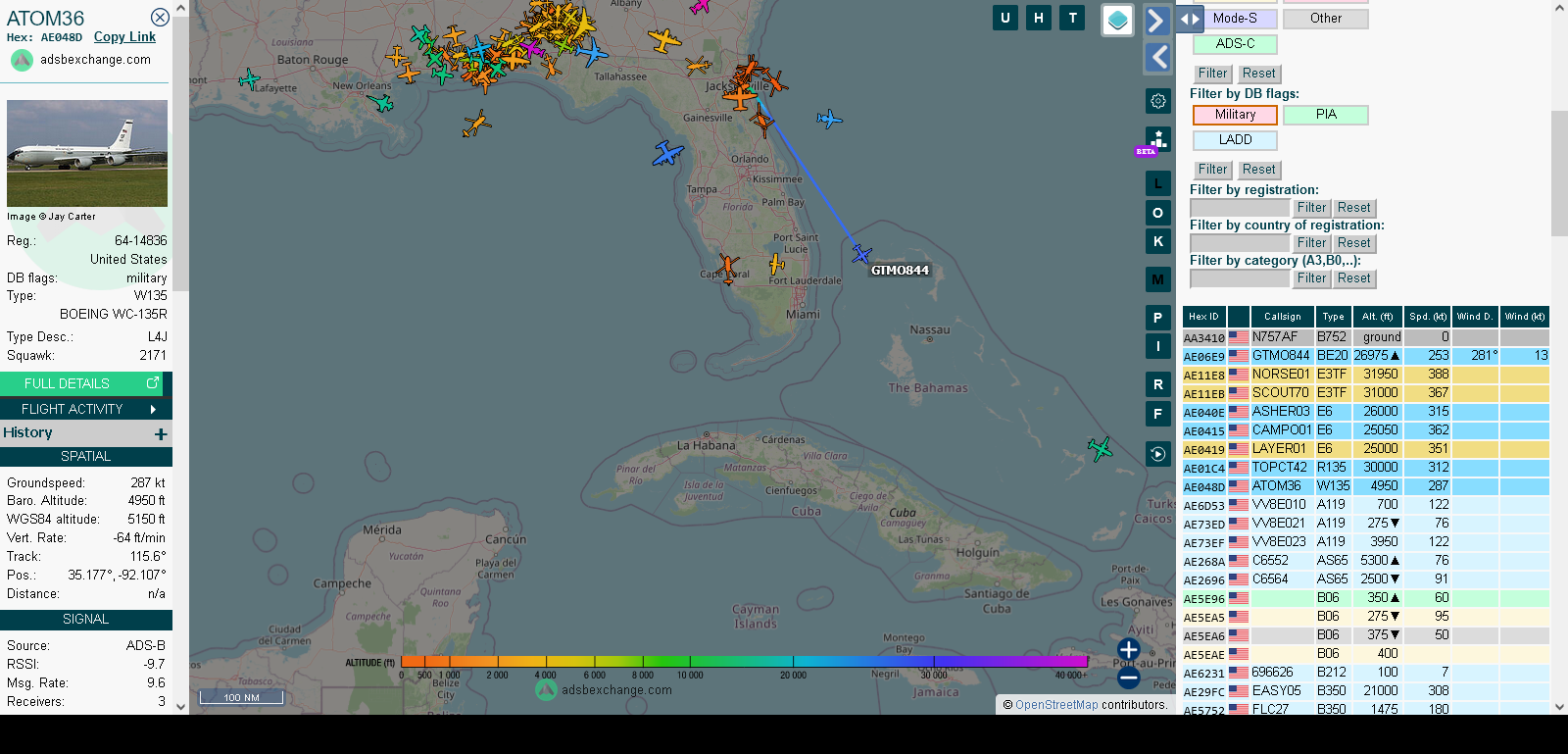Sort table by Type column header
This screenshot has width=1568, height=754.
tap(1333, 317)
